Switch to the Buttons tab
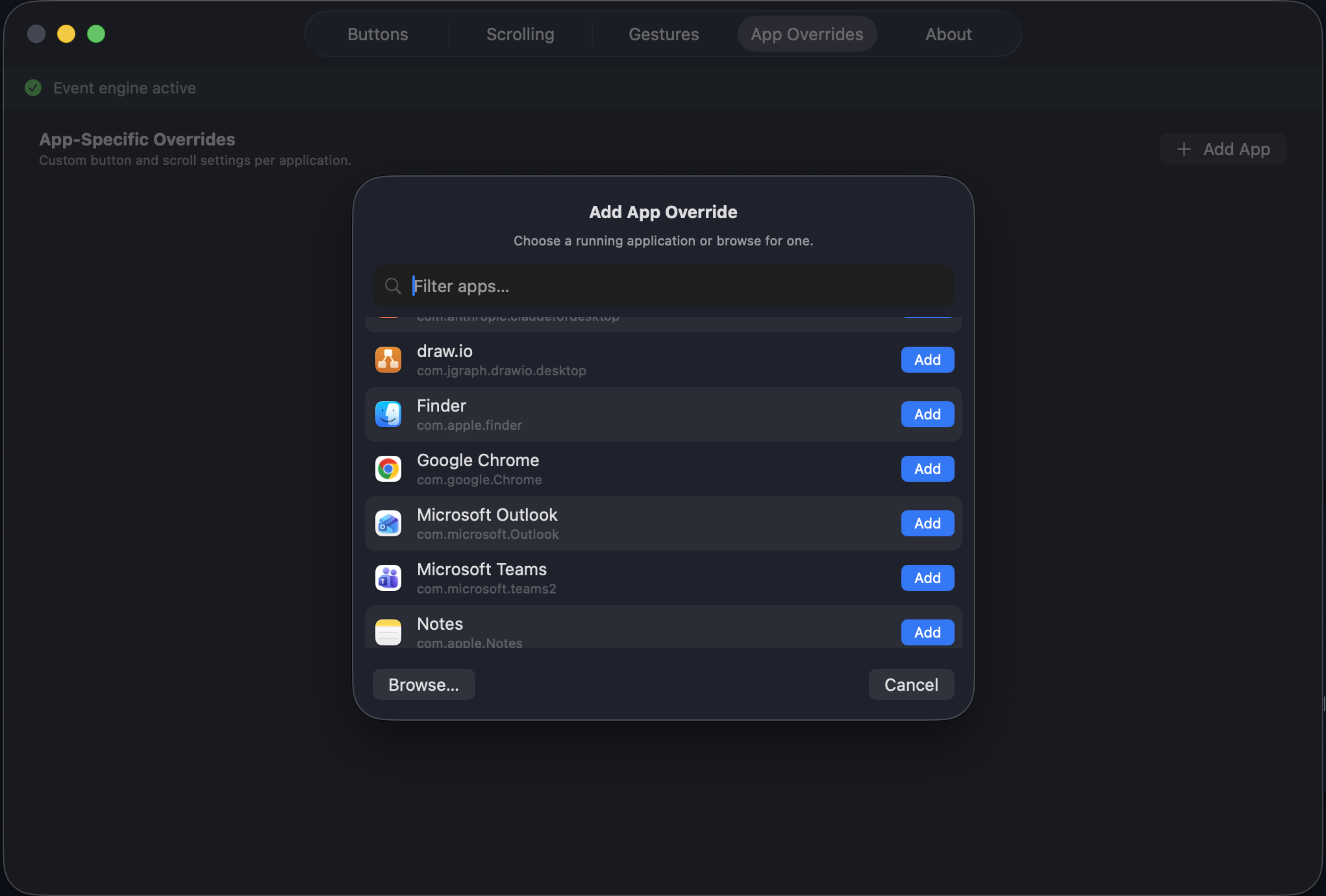This screenshot has height=896, width=1326. tap(377, 34)
